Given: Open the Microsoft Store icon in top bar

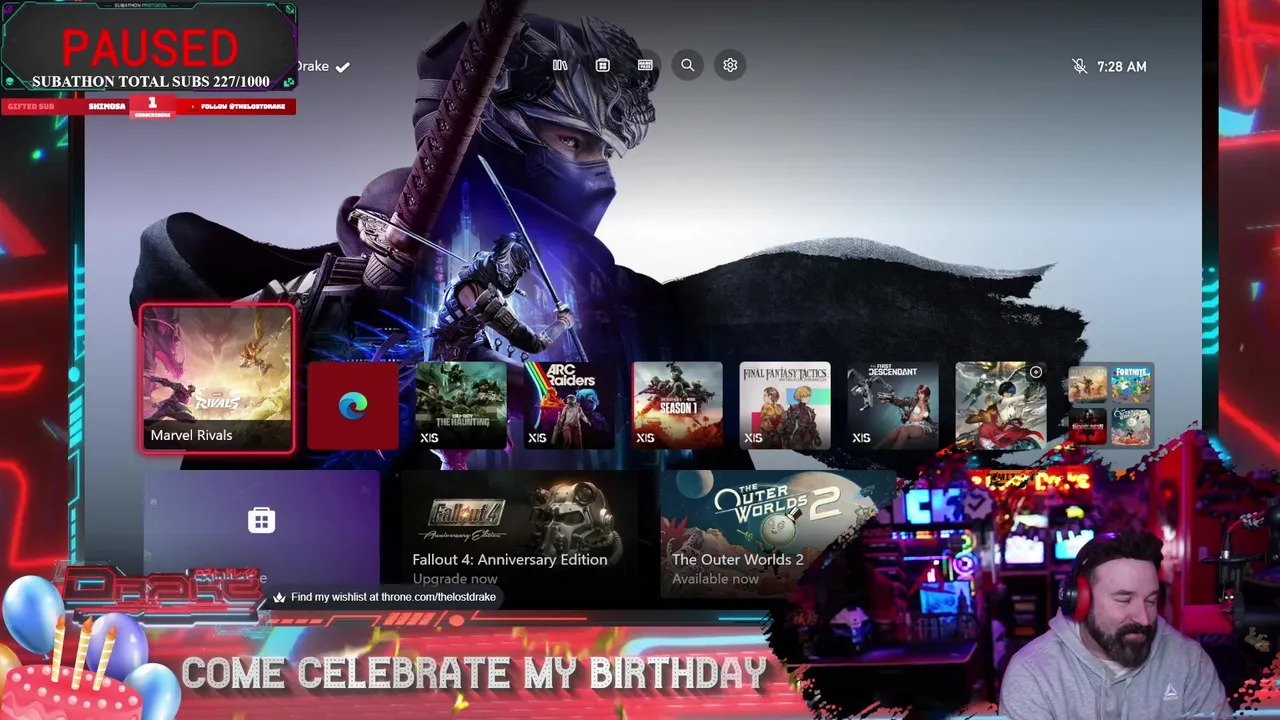Looking at the screenshot, I should pos(602,65).
